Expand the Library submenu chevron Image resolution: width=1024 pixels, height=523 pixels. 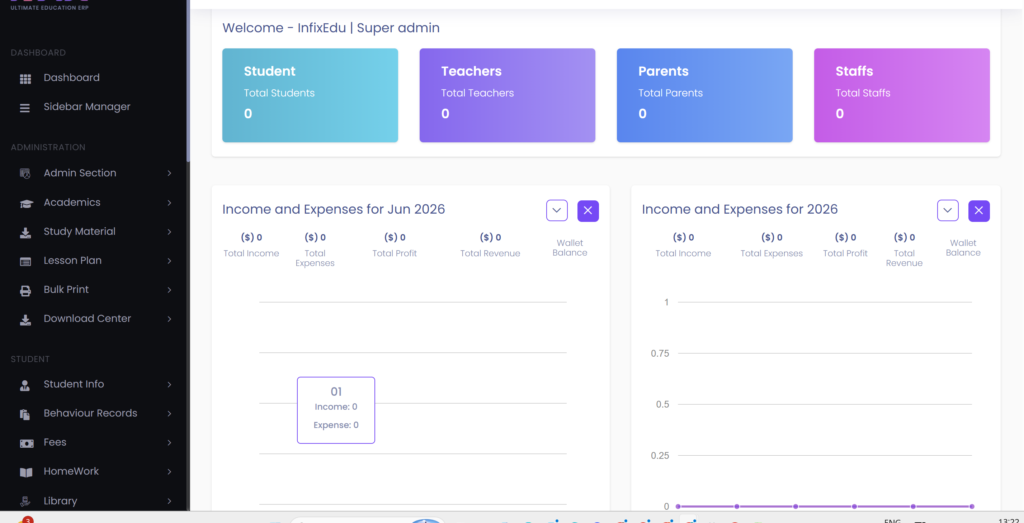[169, 501]
